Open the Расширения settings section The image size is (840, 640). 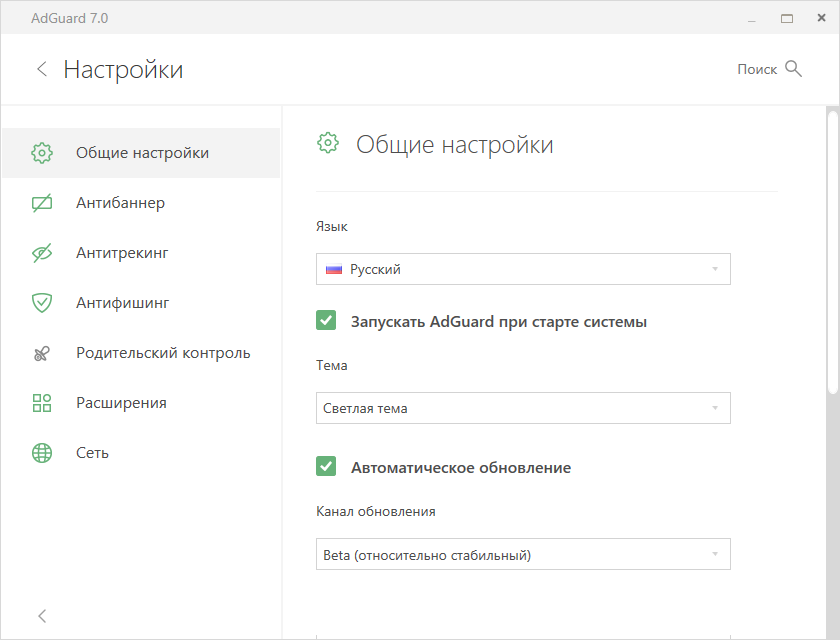click(141, 403)
